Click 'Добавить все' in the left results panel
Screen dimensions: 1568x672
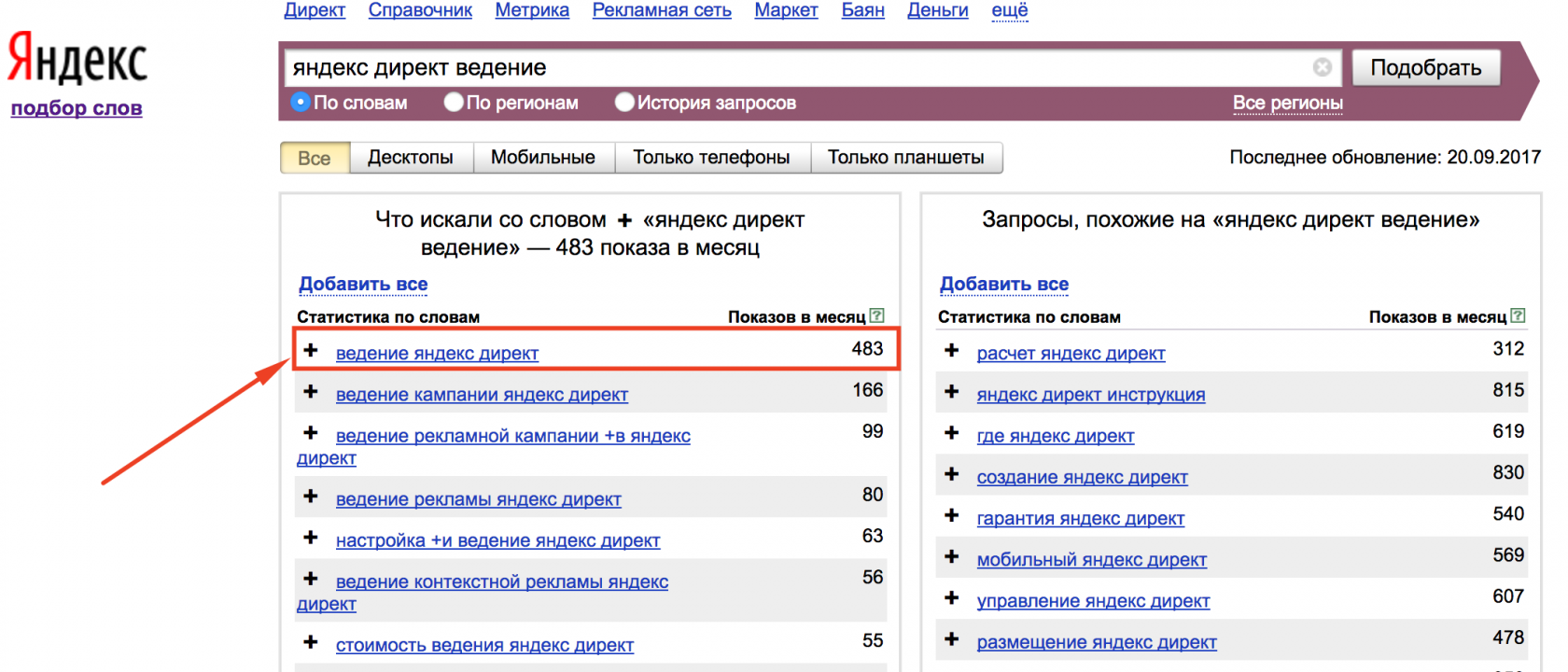point(363,284)
